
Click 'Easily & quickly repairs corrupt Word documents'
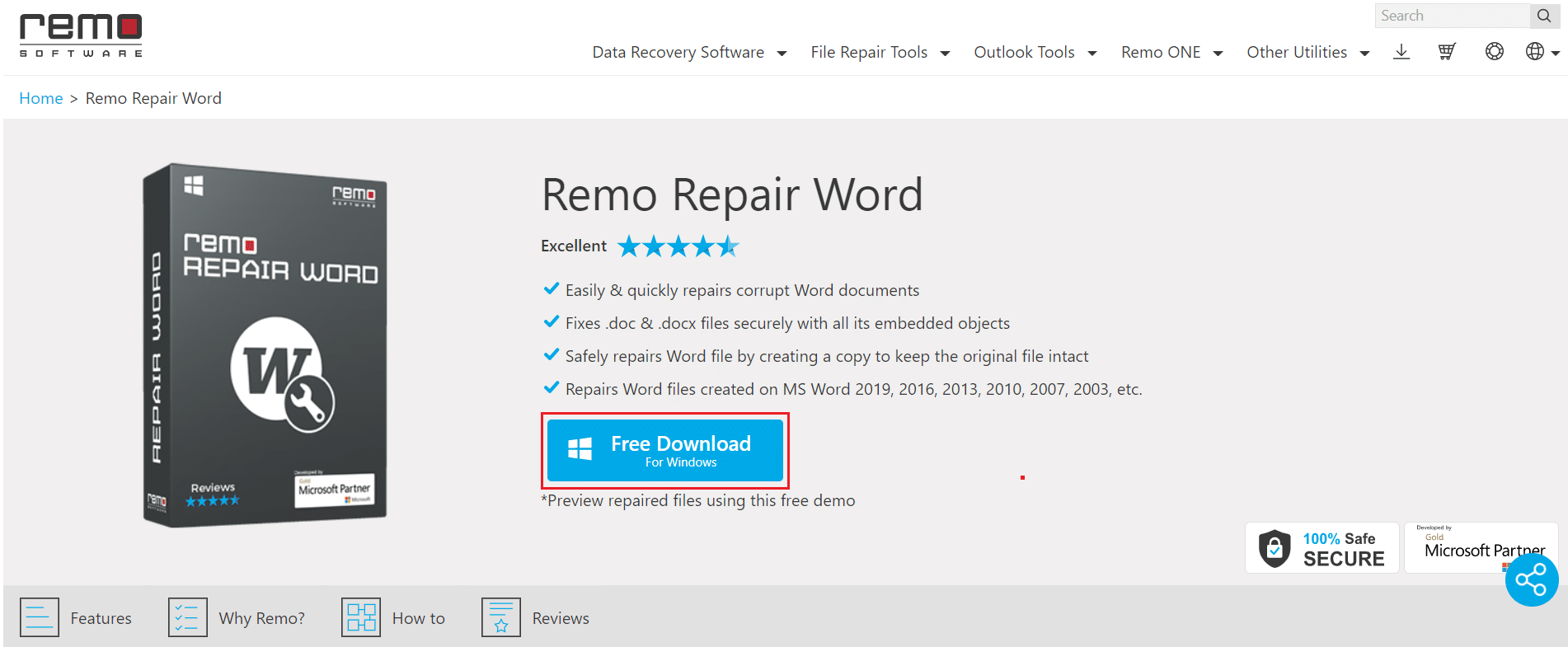click(742, 290)
